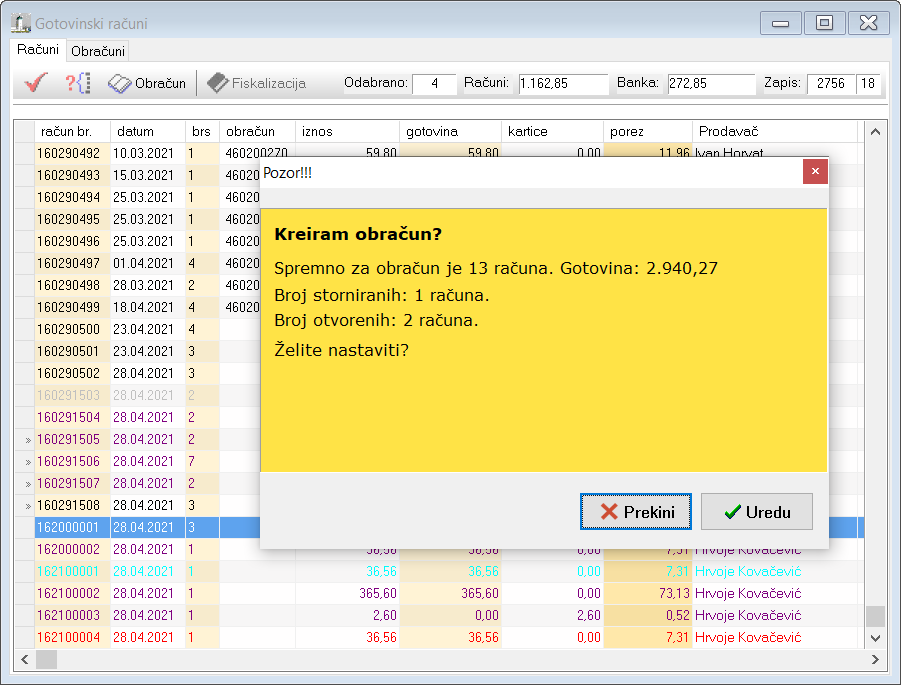Screen dimensions: 901x685
Task: Click the Gotovinski računi window icon
Action: [19, 23]
